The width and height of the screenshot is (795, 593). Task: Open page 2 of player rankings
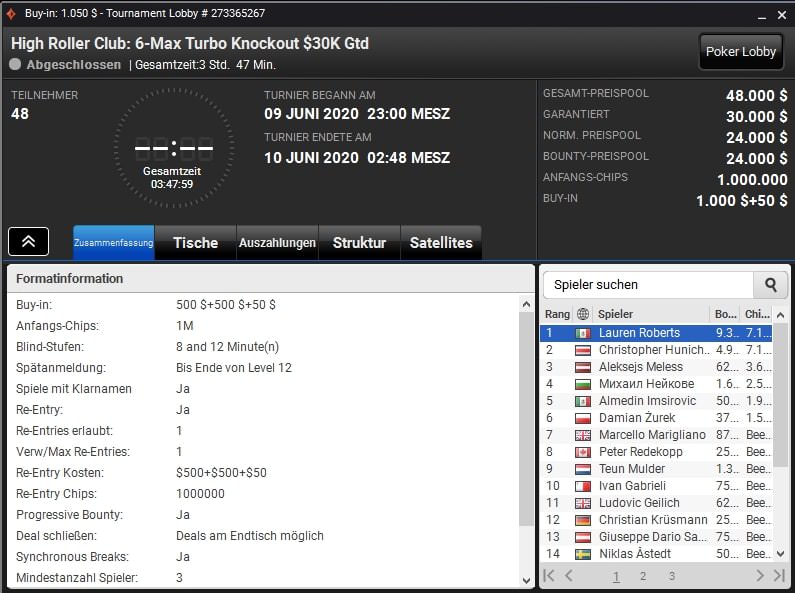[x=642, y=576]
